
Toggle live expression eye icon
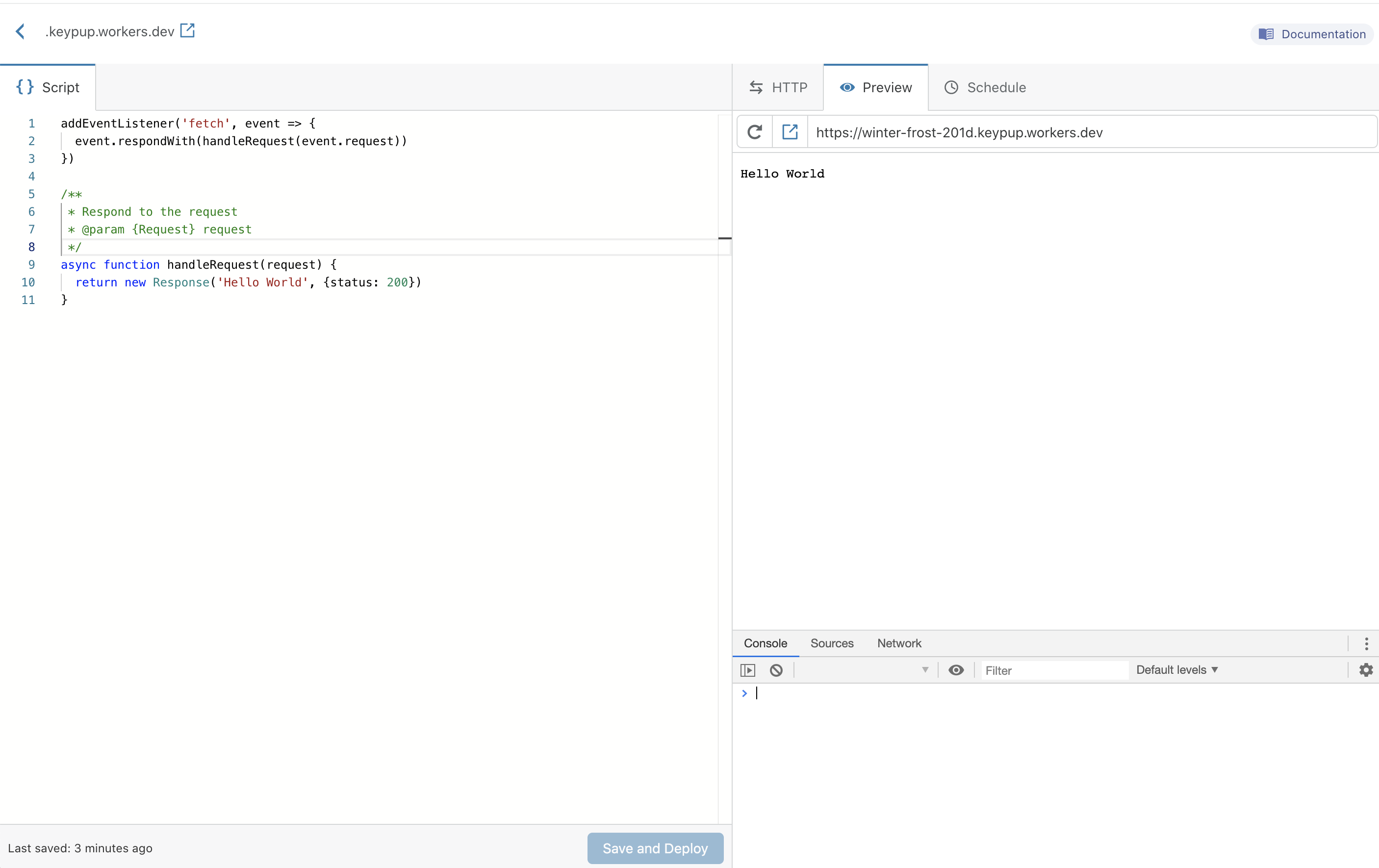(x=956, y=670)
